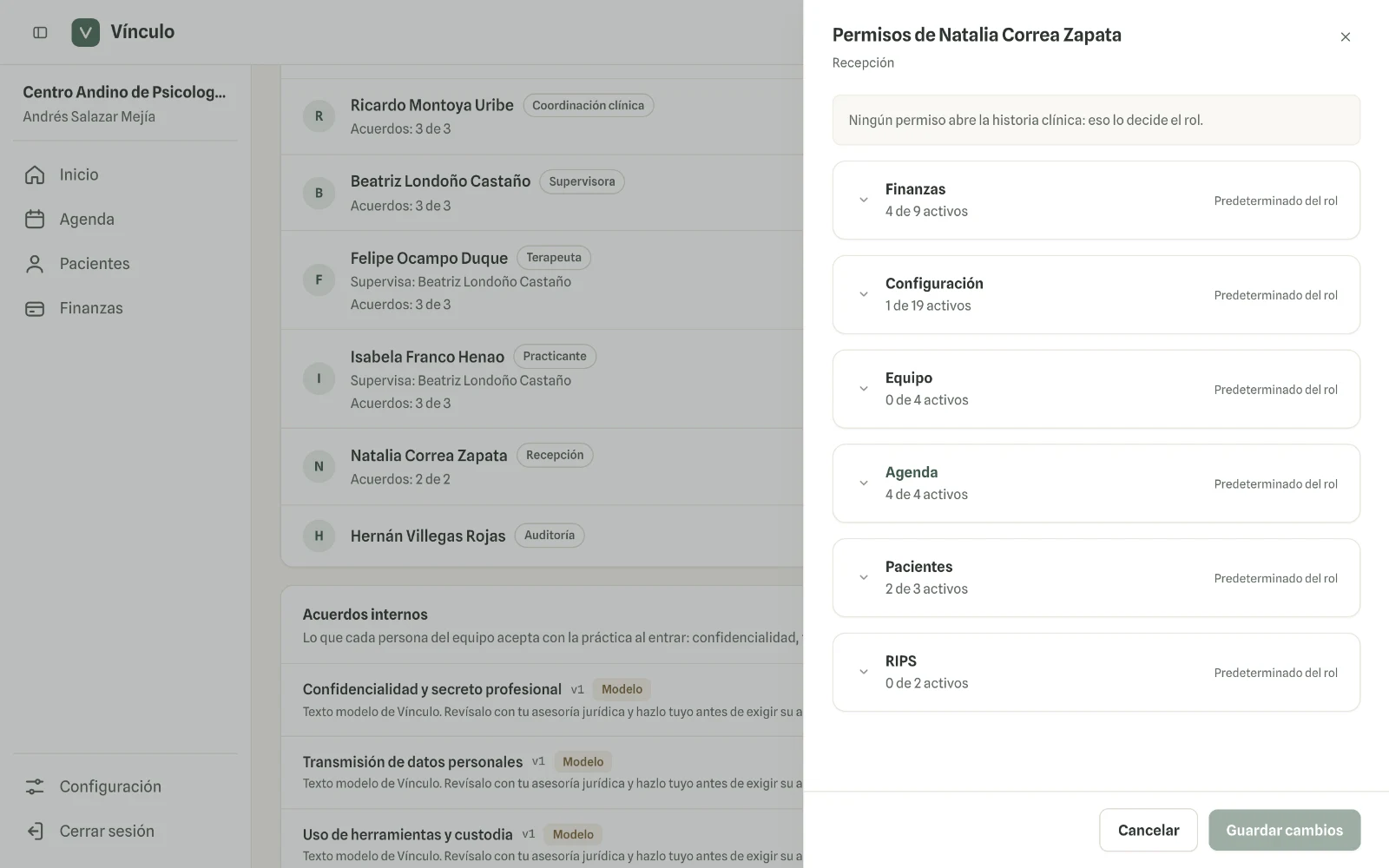Click the Supervisora role badge

582,181
